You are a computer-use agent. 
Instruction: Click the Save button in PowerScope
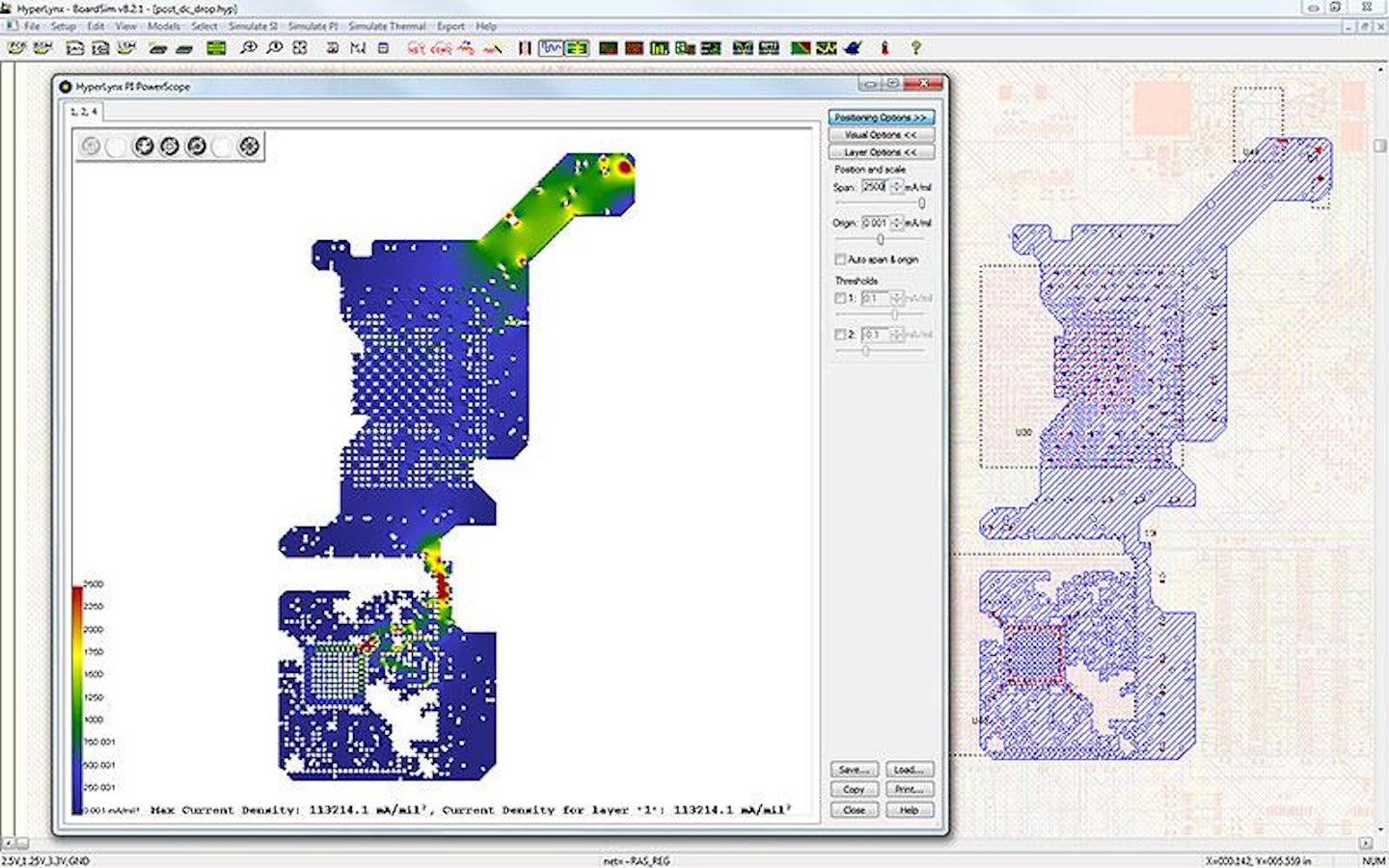point(853,769)
